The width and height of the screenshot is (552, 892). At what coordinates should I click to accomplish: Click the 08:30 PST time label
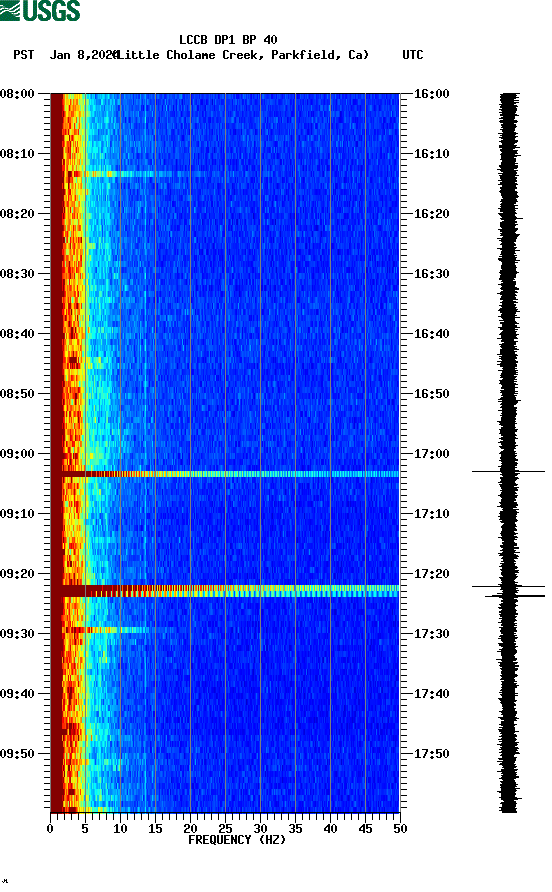point(17,274)
